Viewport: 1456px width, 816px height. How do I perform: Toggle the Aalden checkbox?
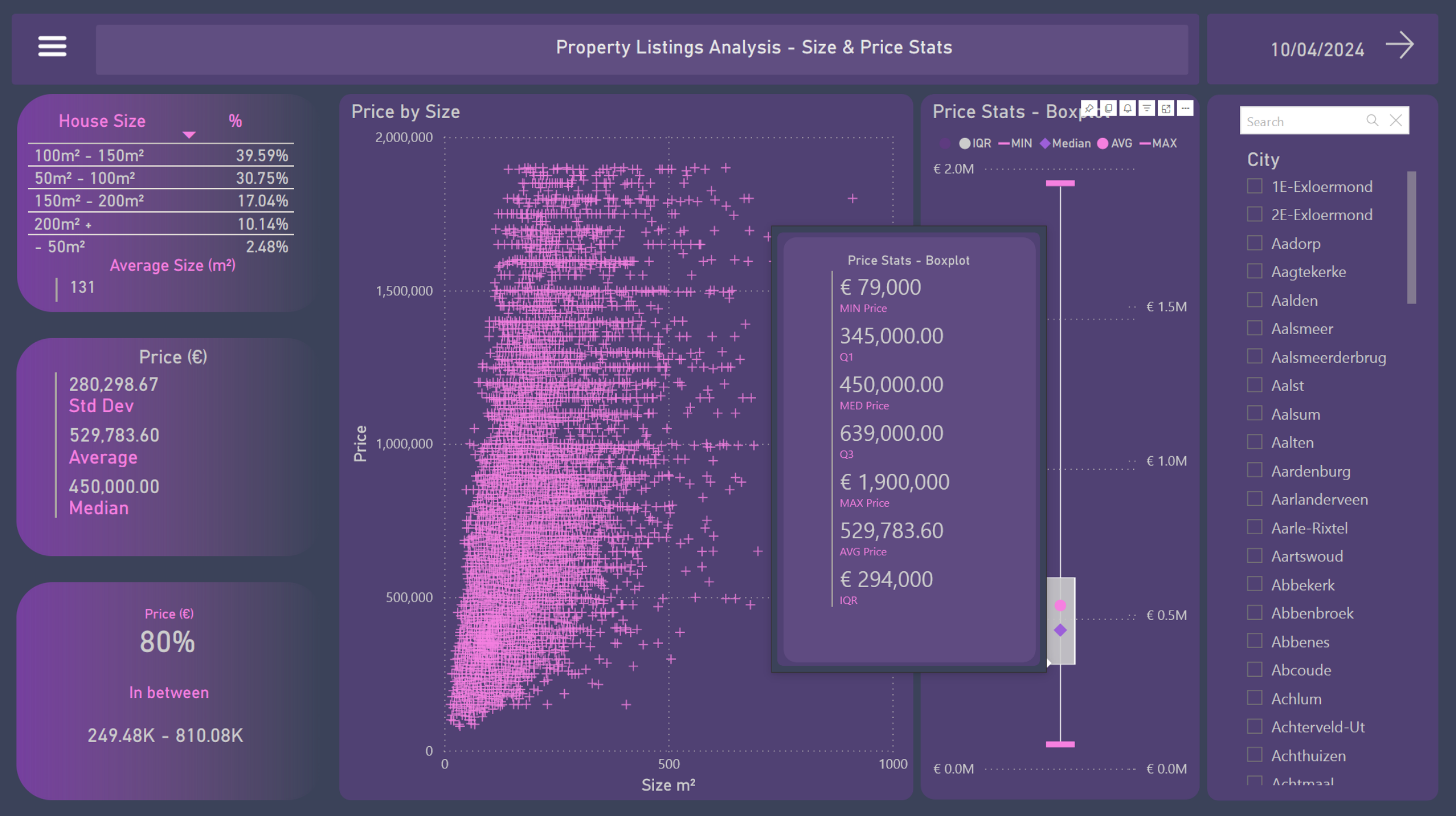click(x=1255, y=300)
